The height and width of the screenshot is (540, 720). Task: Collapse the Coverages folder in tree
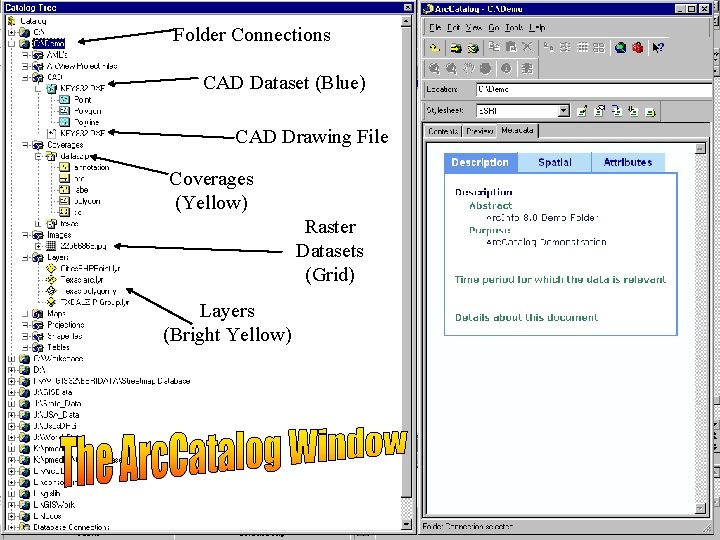(26, 145)
